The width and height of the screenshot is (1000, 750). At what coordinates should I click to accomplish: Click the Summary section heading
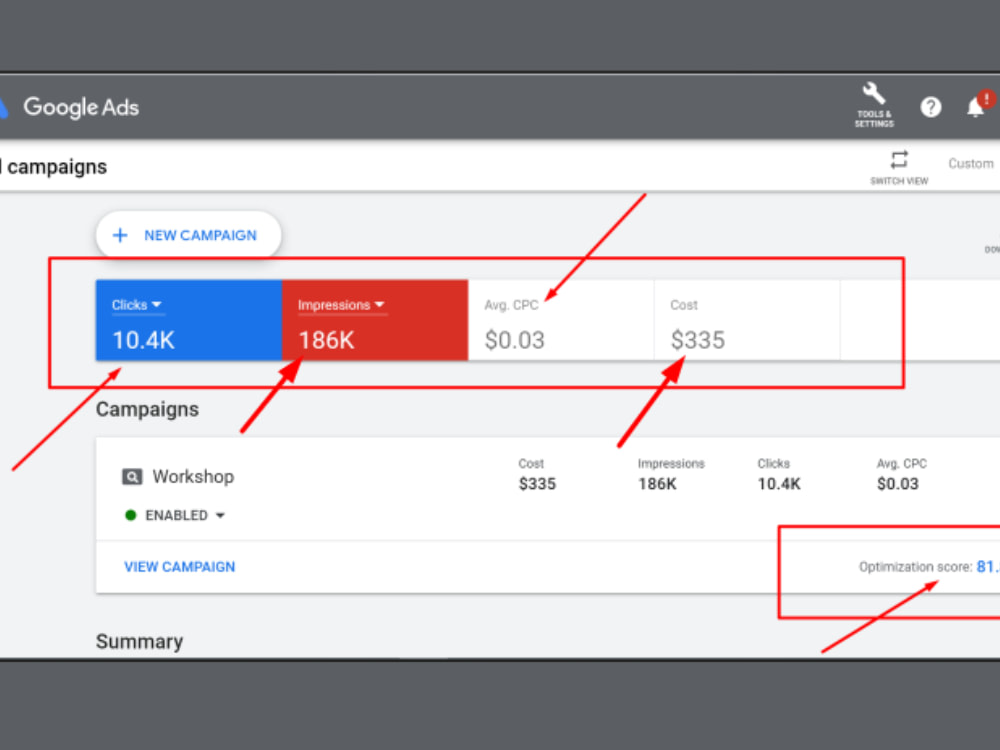[x=139, y=641]
